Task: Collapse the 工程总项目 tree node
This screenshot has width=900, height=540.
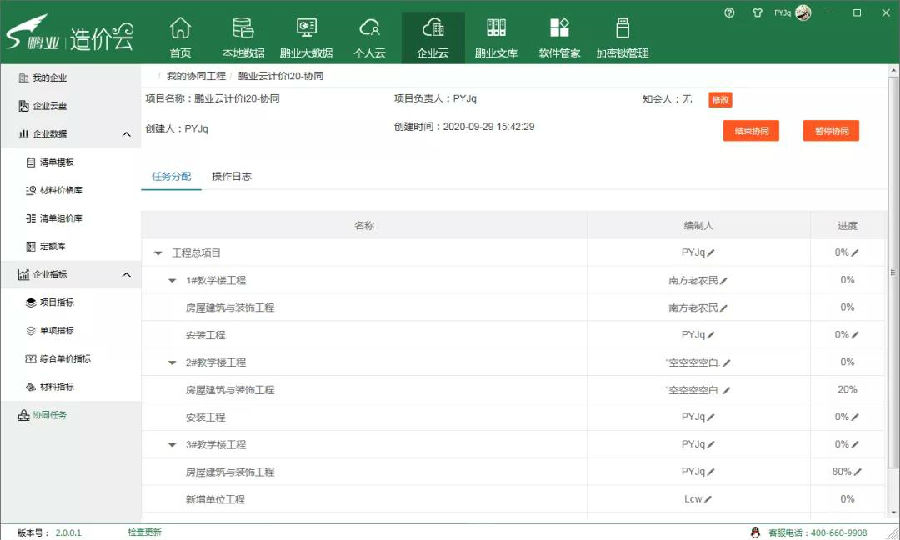Action: (x=158, y=253)
